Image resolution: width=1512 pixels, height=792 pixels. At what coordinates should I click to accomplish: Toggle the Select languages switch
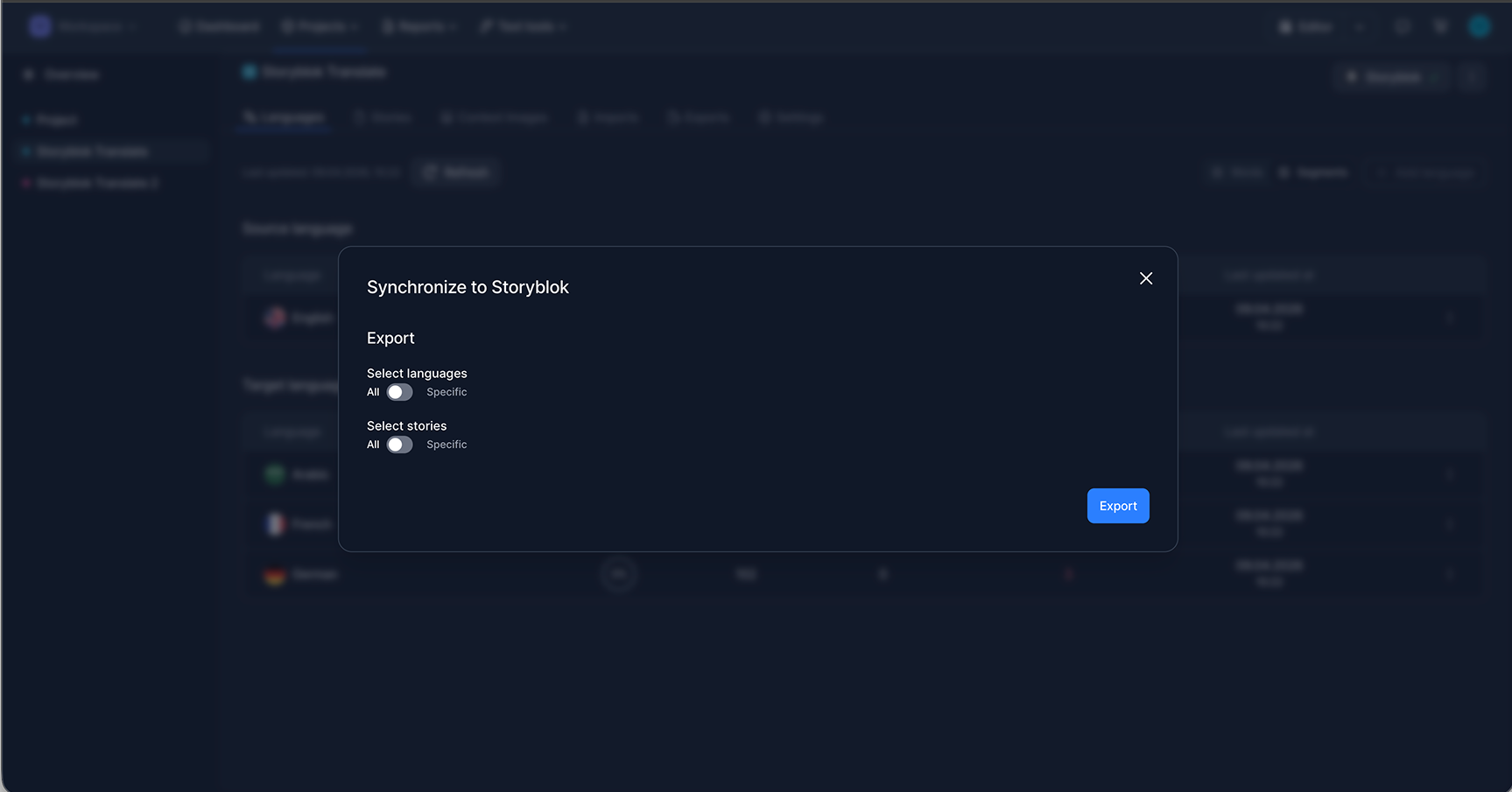coord(400,392)
